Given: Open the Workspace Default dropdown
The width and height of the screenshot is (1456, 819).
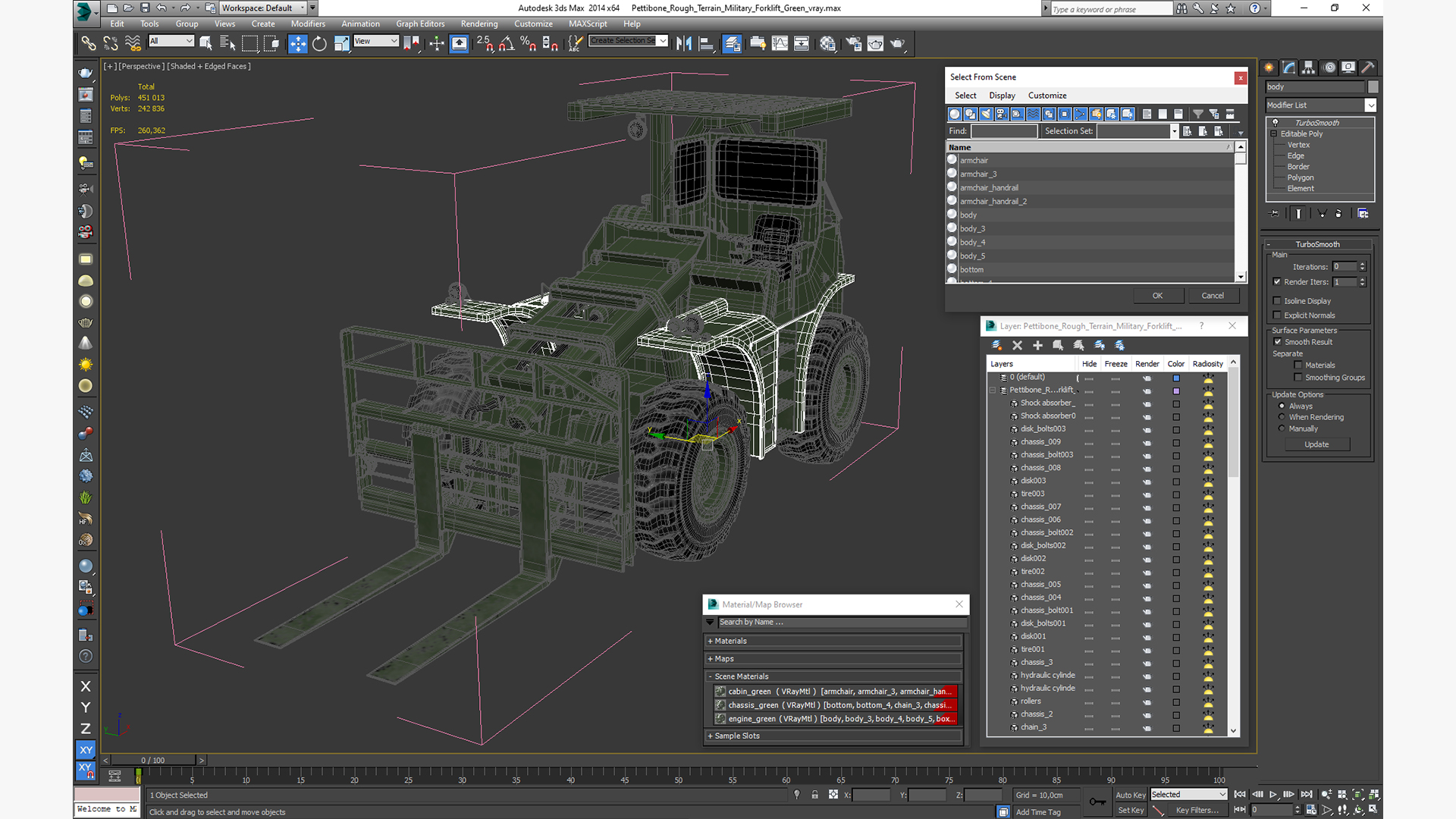Looking at the screenshot, I should click(264, 8).
